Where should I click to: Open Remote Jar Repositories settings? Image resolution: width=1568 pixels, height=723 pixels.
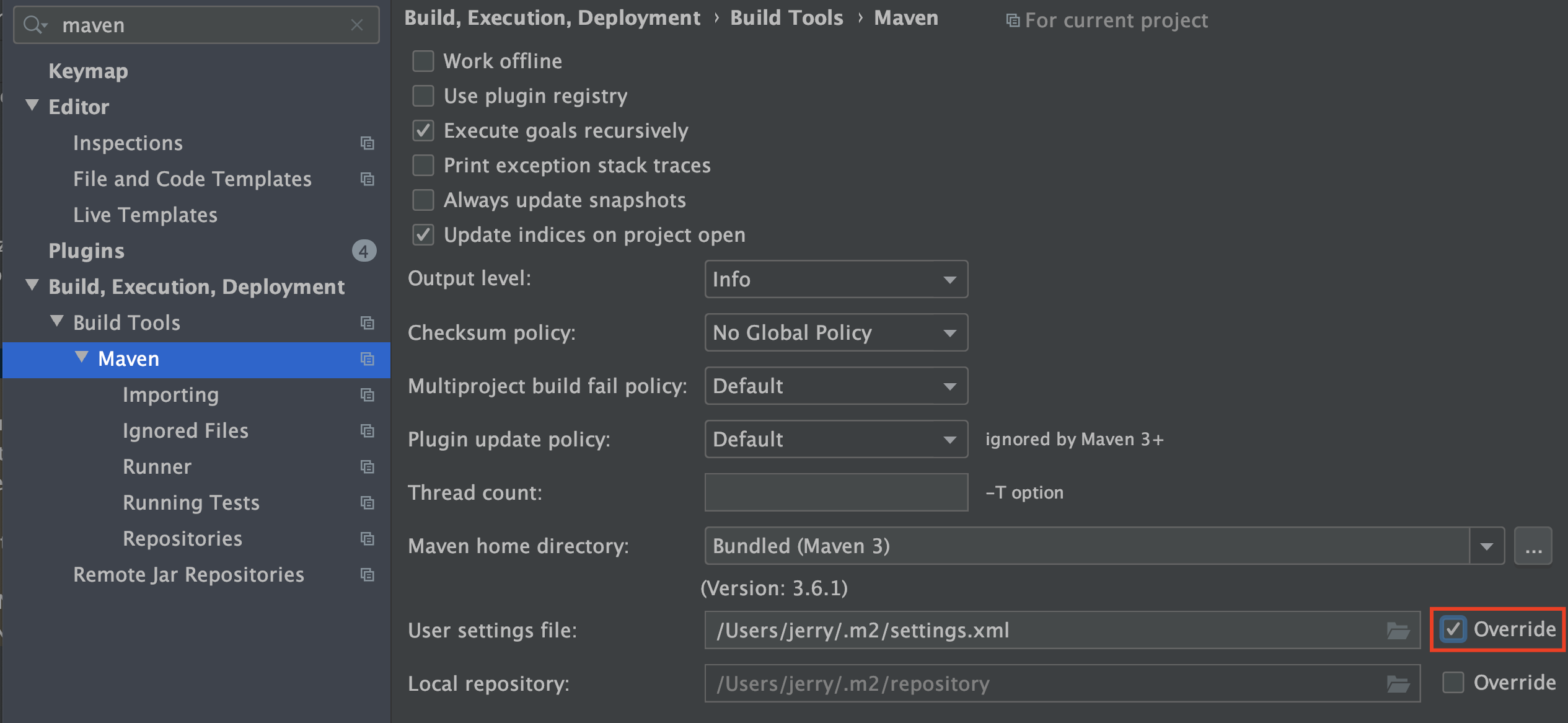click(189, 575)
